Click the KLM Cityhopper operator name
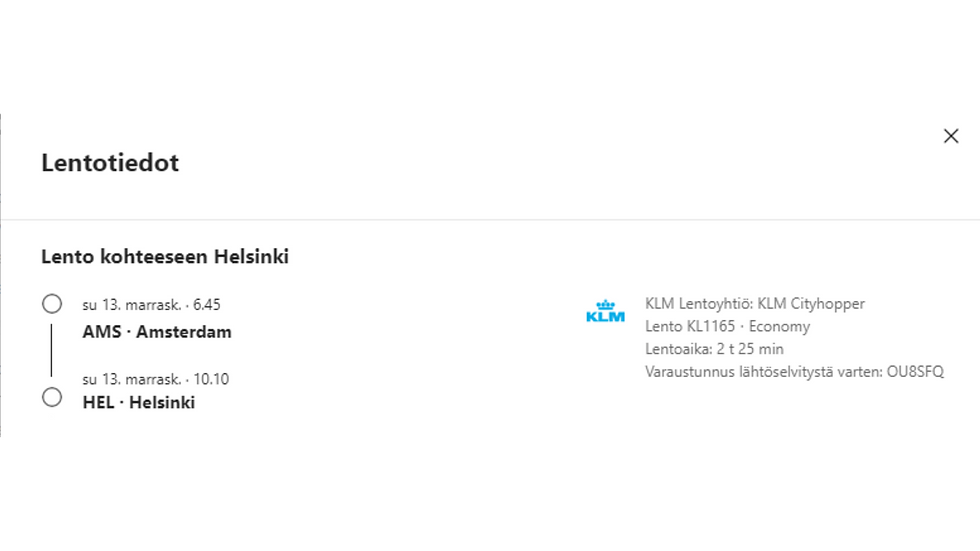 tap(811, 304)
